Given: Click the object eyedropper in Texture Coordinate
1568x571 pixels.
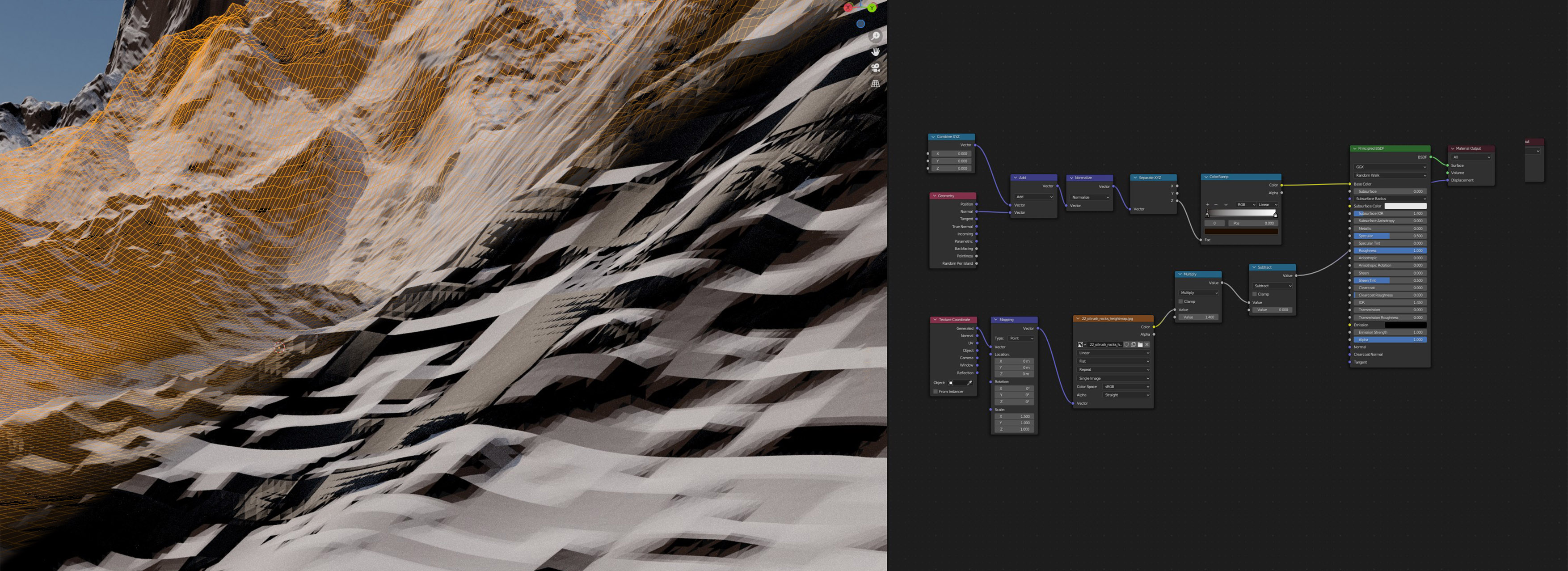Looking at the screenshot, I should [x=969, y=383].
